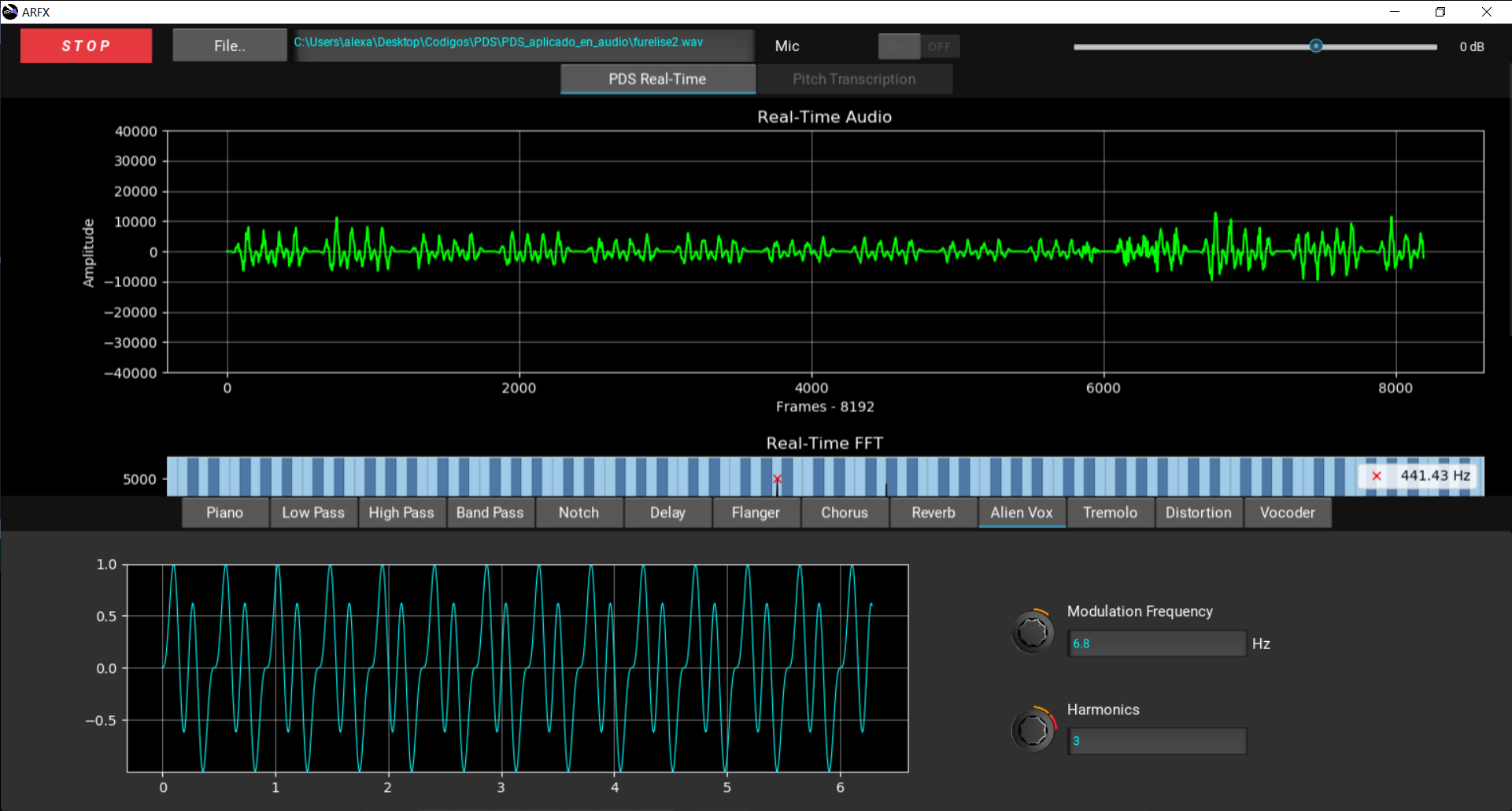Switch Mic toggle to ON
This screenshot has width=1512, height=811.
click(899, 46)
